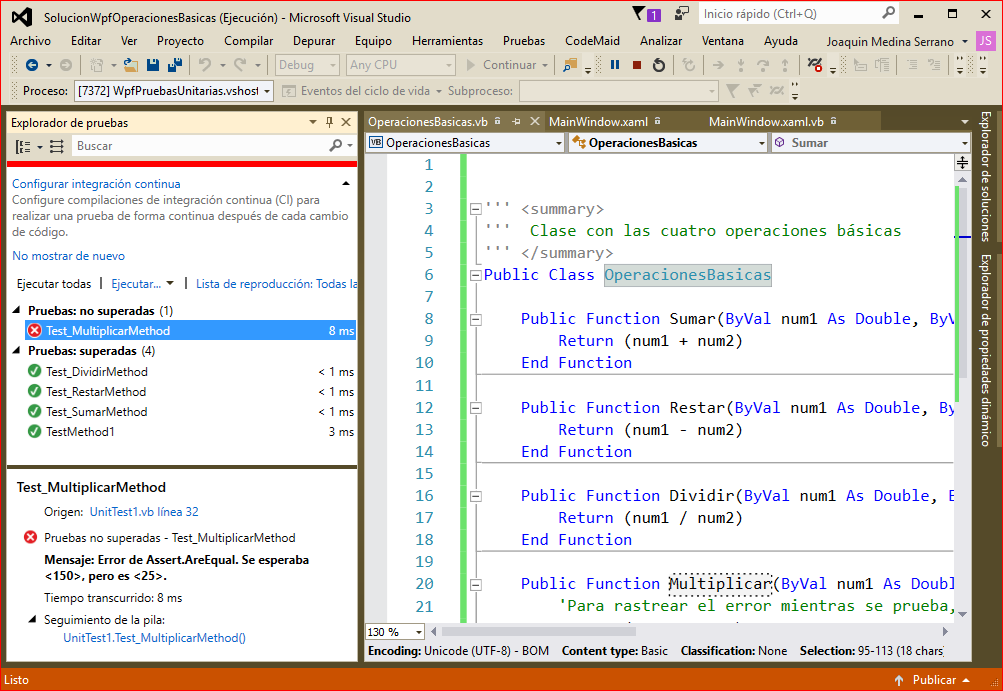The width and height of the screenshot is (1003, 691).
Task: Open the OperacionesBasicas class dropdown with the class icon
Action: (668, 143)
